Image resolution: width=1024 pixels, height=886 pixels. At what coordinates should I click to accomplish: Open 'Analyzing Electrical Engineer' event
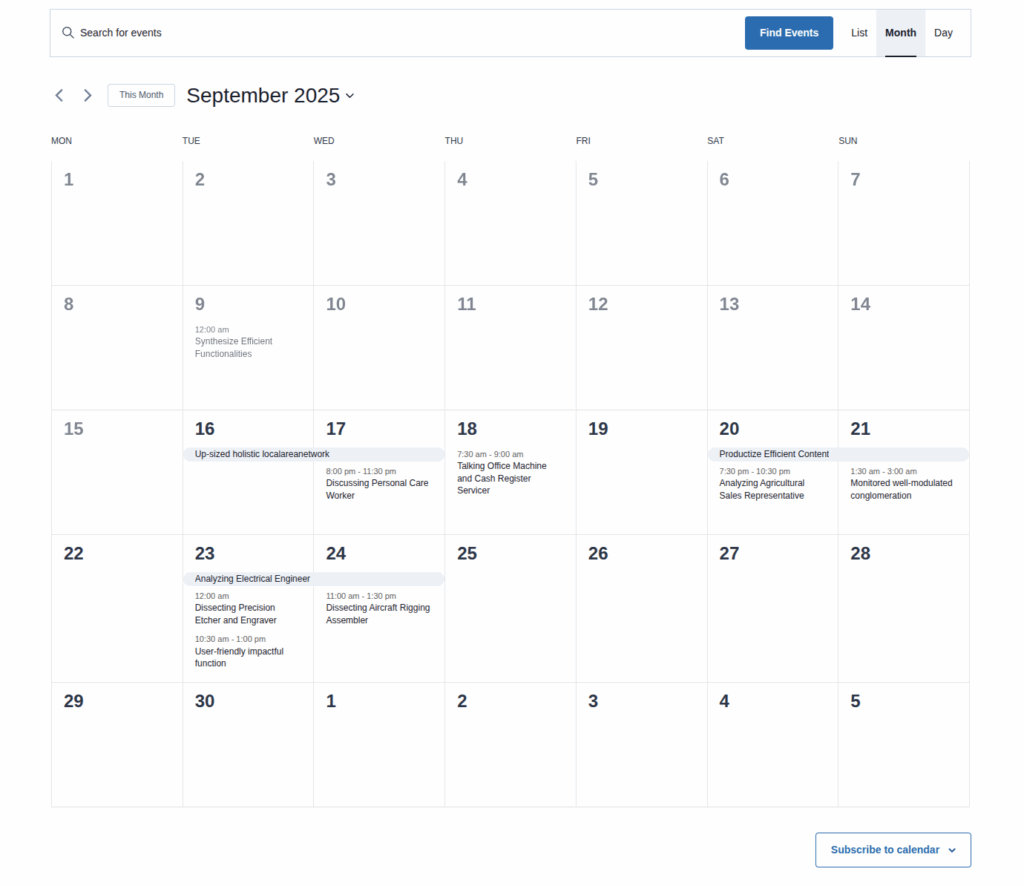[x=250, y=578]
